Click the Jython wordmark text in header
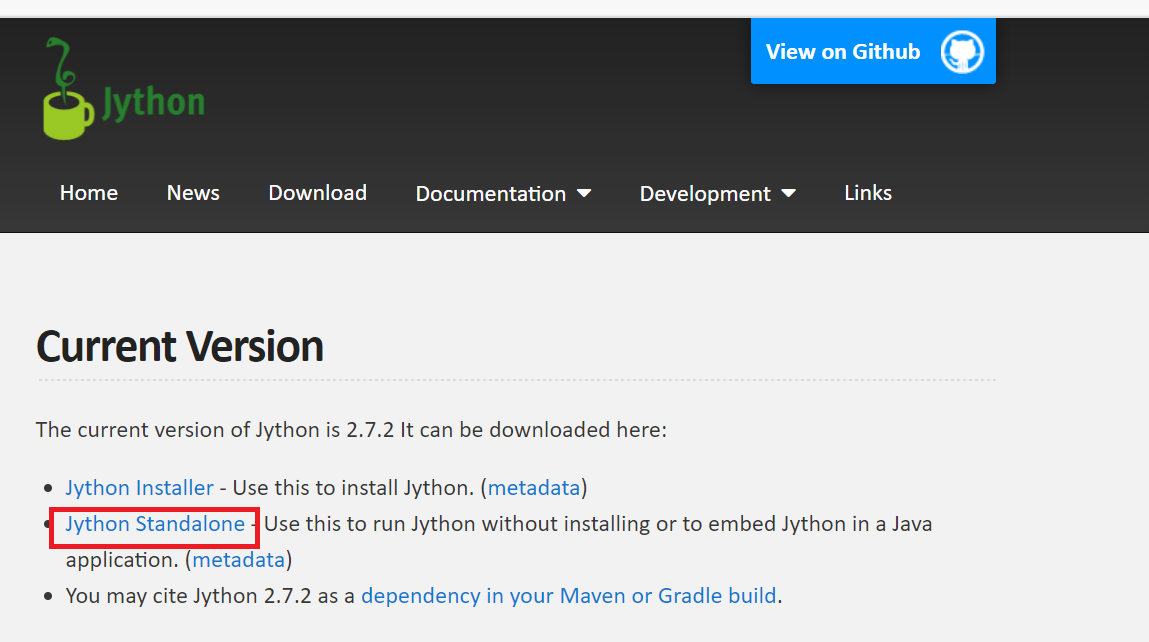 [153, 103]
